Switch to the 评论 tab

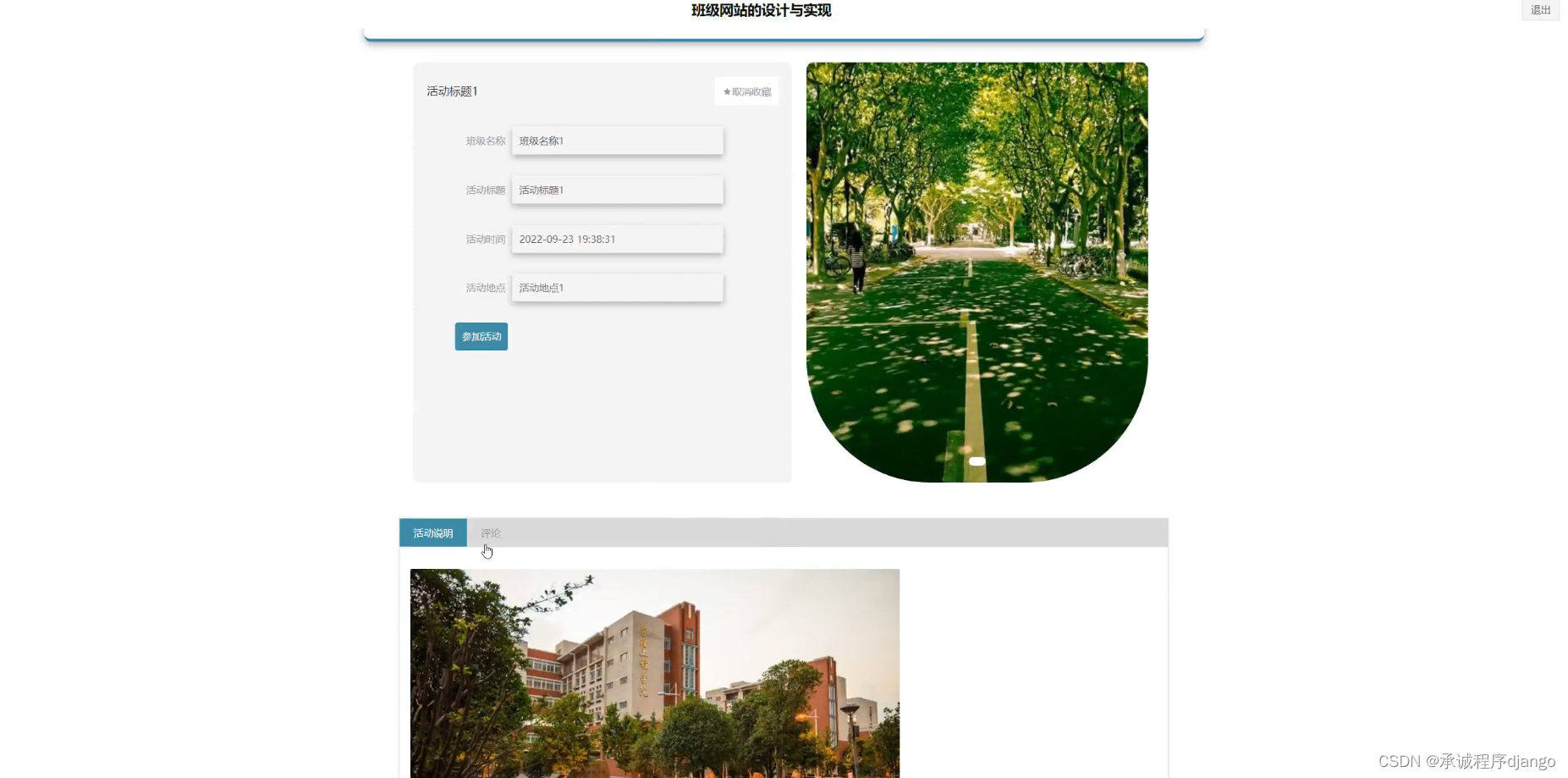491,533
